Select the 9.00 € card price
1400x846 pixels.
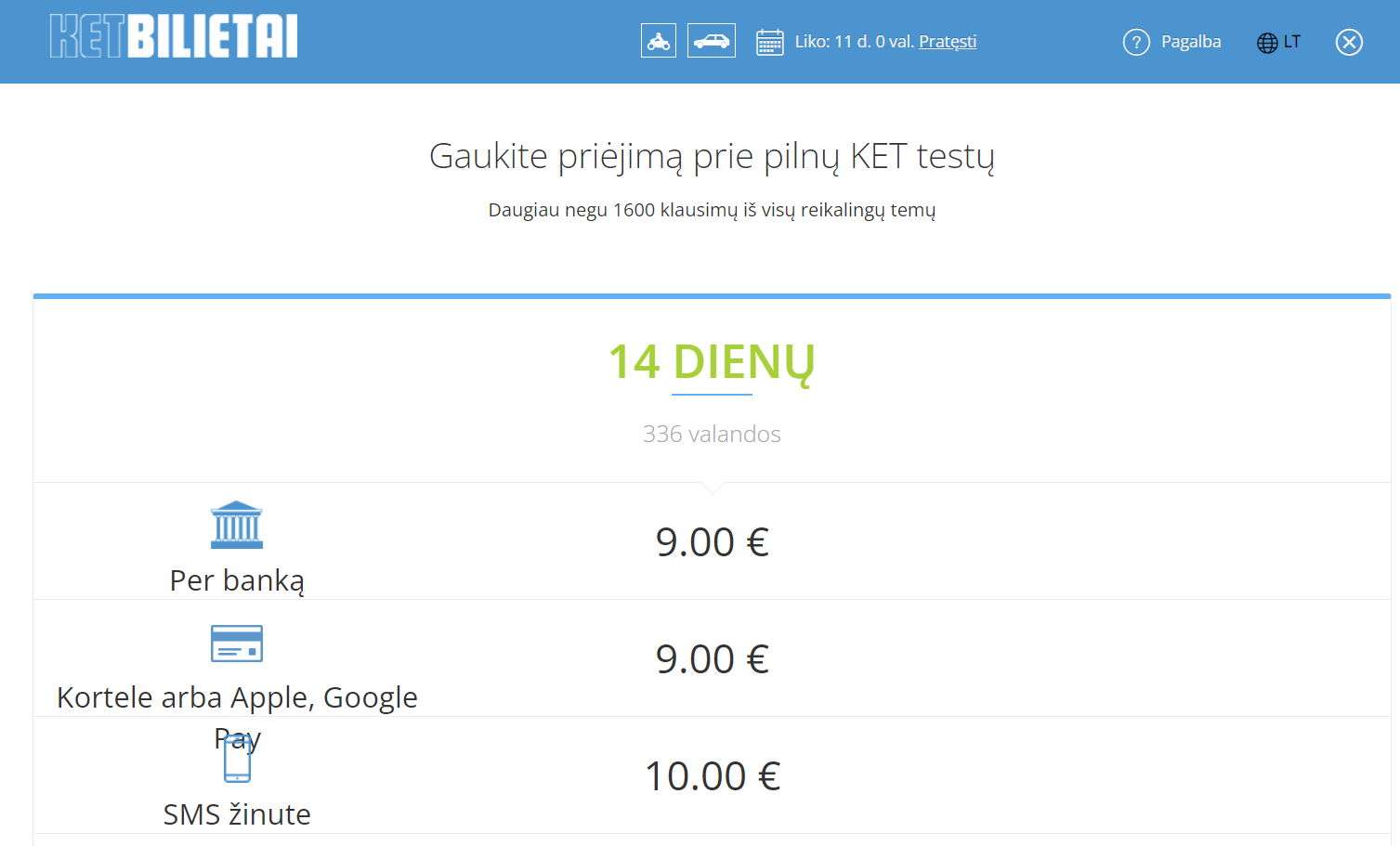712,659
